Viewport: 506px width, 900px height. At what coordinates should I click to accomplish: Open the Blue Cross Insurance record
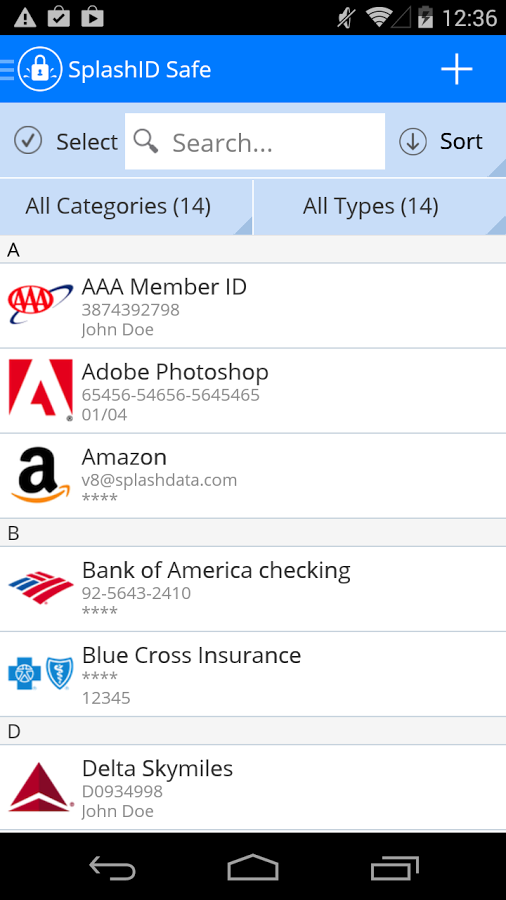click(x=253, y=674)
